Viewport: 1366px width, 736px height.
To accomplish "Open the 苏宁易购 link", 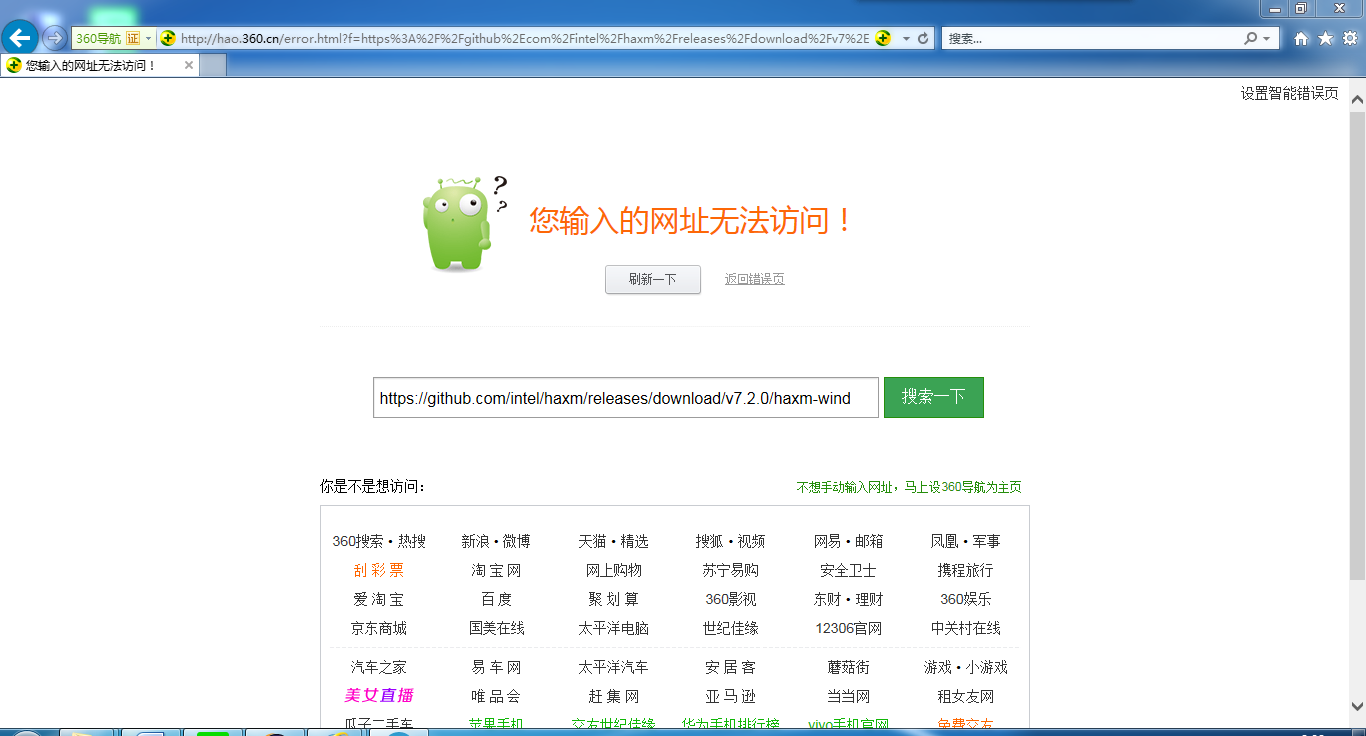I will [731, 570].
